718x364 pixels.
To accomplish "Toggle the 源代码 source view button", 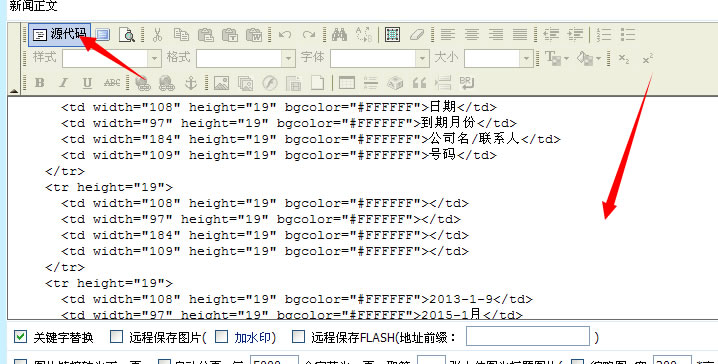I will pyautogui.click(x=60, y=34).
